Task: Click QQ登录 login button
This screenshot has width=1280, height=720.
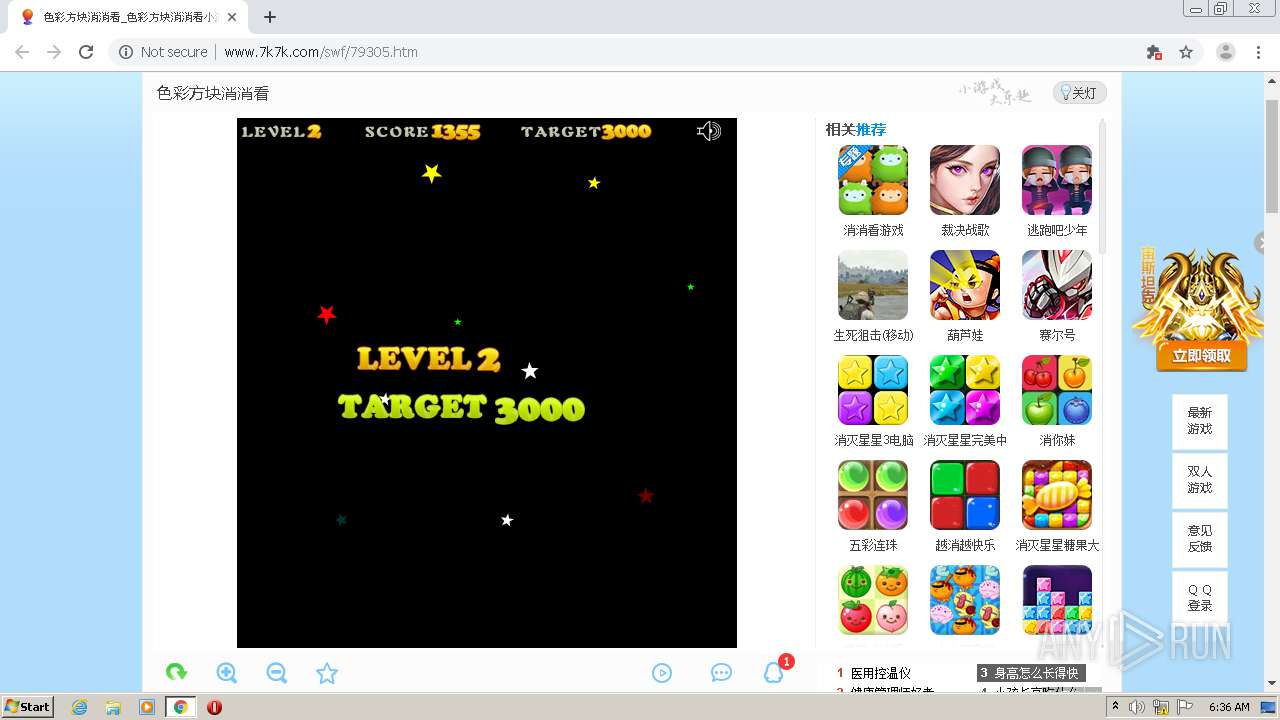Action: click(1200, 598)
